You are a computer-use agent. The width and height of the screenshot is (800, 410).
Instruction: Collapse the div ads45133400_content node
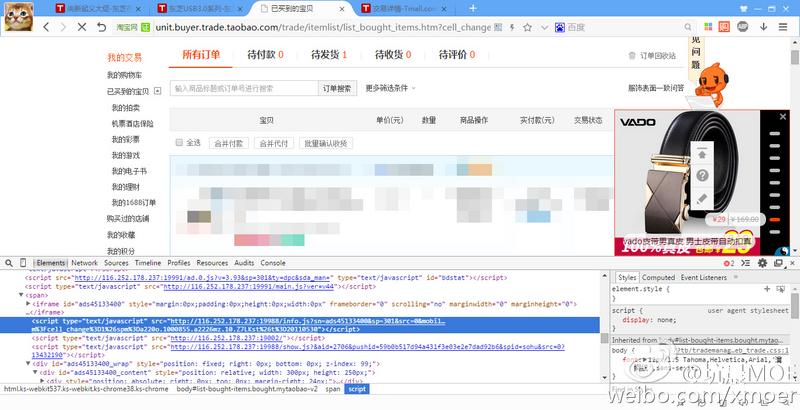[36, 372]
